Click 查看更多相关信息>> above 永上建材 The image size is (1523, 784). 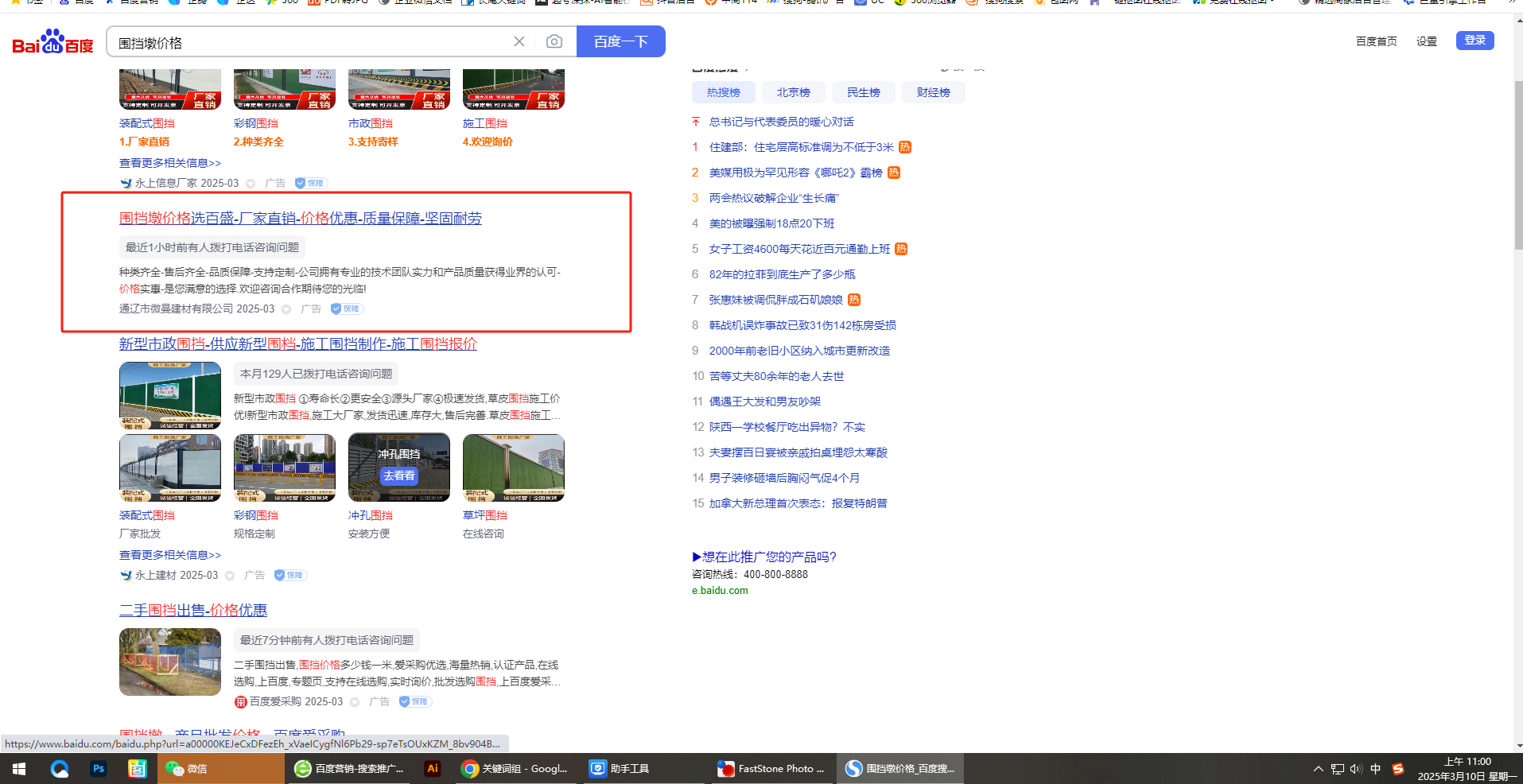(x=170, y=555)
